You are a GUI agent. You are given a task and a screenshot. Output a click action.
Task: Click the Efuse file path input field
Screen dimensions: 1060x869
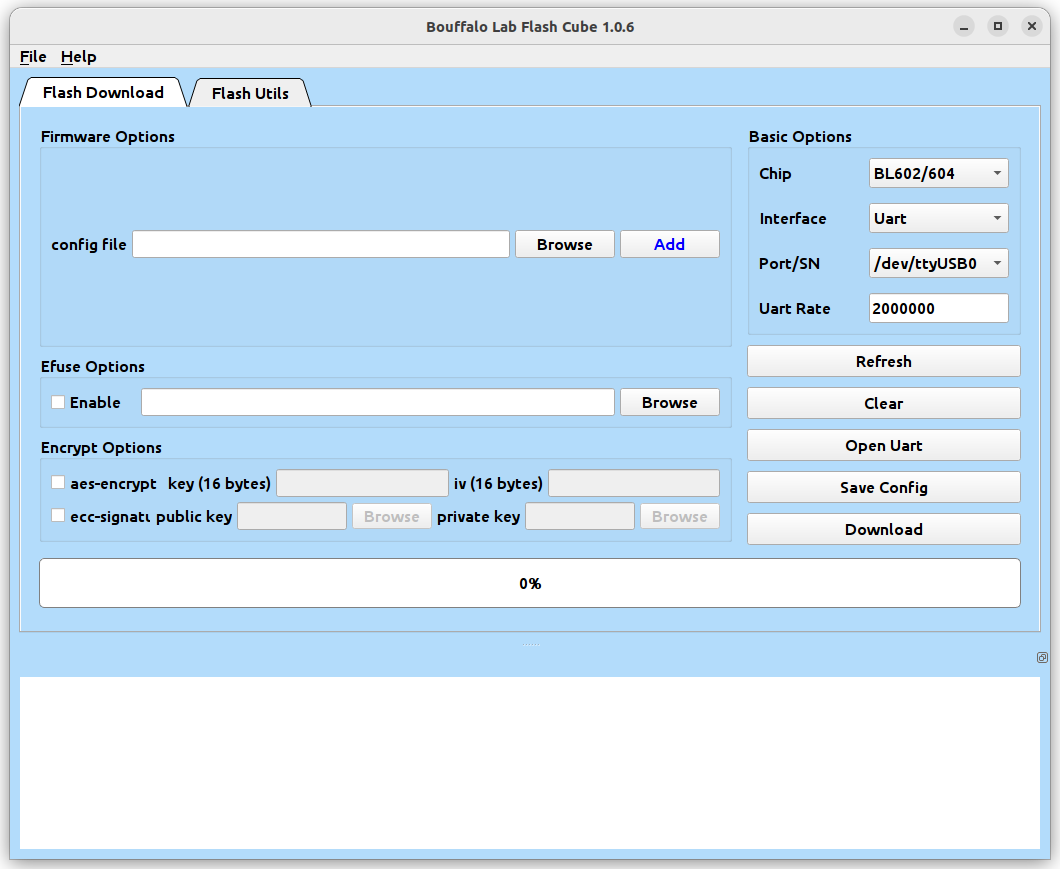[377, 402]
